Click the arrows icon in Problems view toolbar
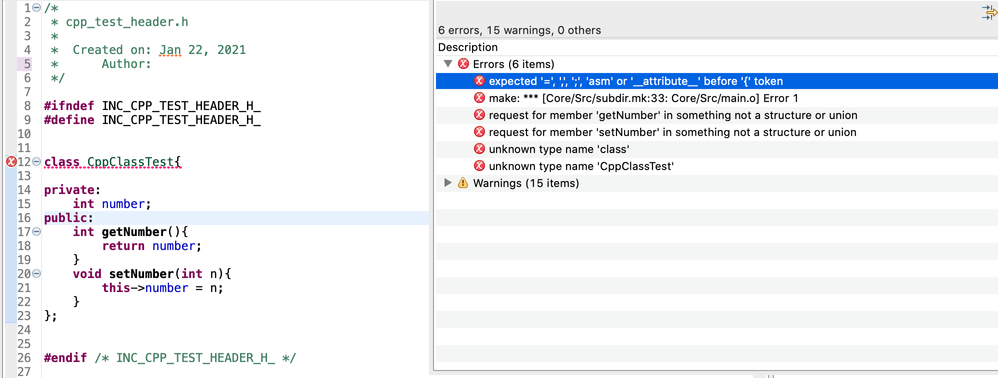998x378 pixels. click(990, 13)
